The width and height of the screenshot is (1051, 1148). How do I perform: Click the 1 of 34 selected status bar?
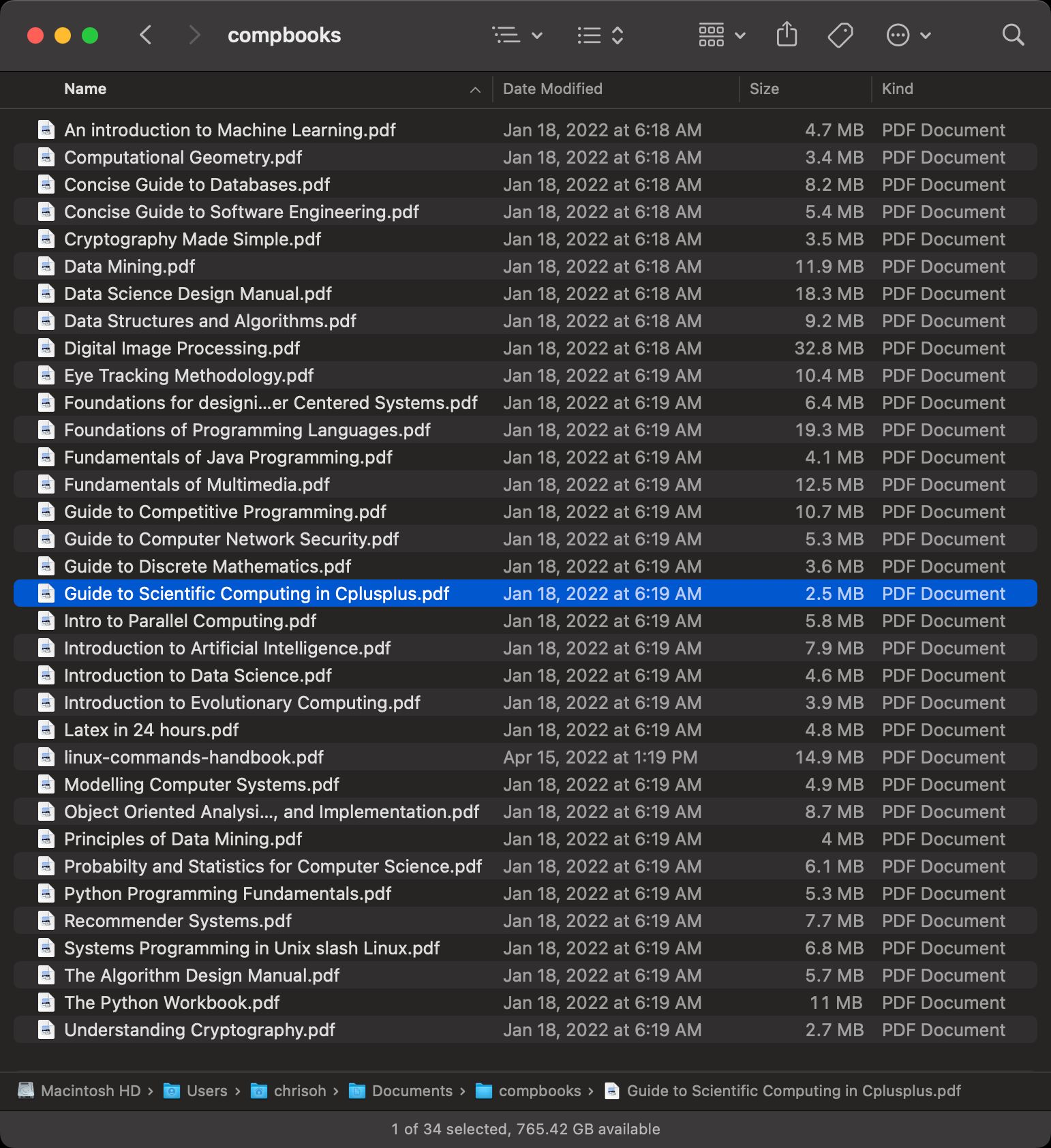(525, 1129)
